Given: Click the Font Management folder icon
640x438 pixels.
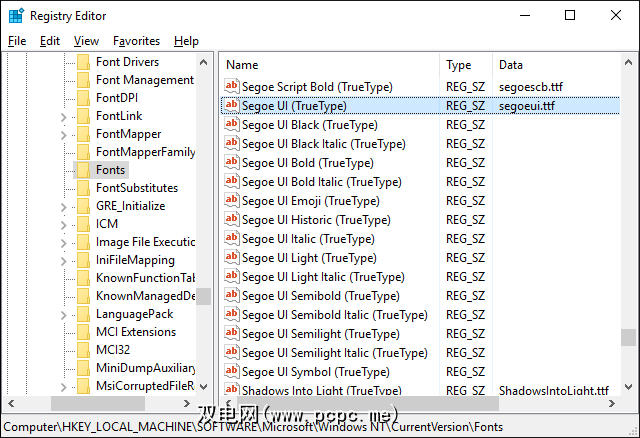Looking at the screenshot, I should [83, 80].
